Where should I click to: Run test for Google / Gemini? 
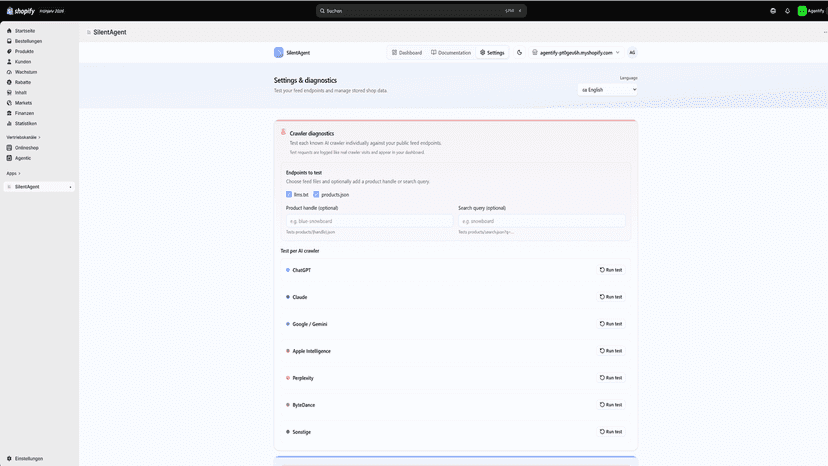[x=611, y=324]
